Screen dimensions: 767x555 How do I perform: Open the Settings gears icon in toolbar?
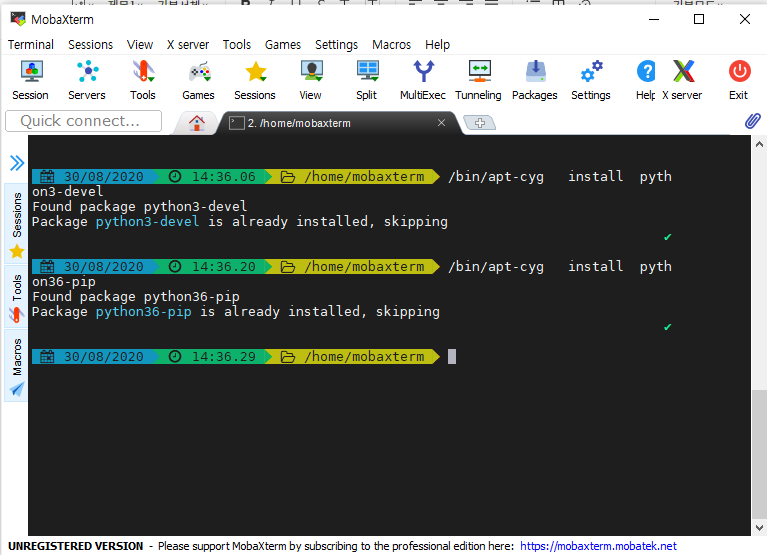pyautogui.click(x=591, y=80)
